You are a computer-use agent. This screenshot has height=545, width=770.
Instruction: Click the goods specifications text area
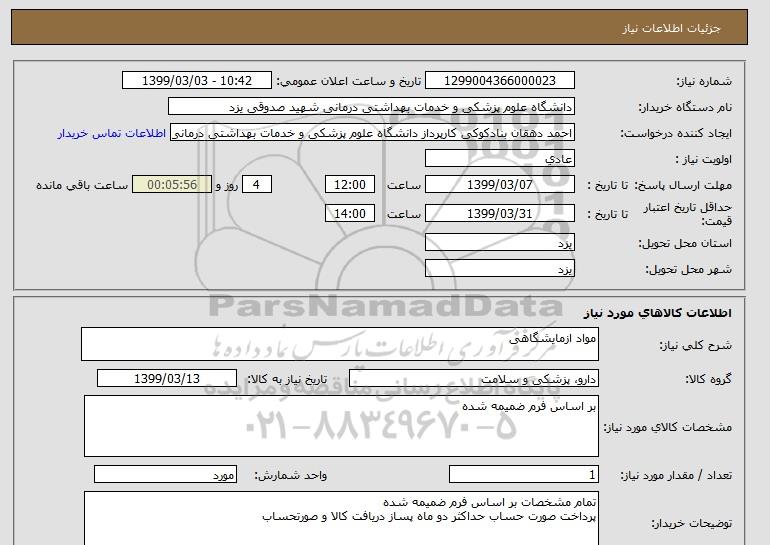click(341, 426)
